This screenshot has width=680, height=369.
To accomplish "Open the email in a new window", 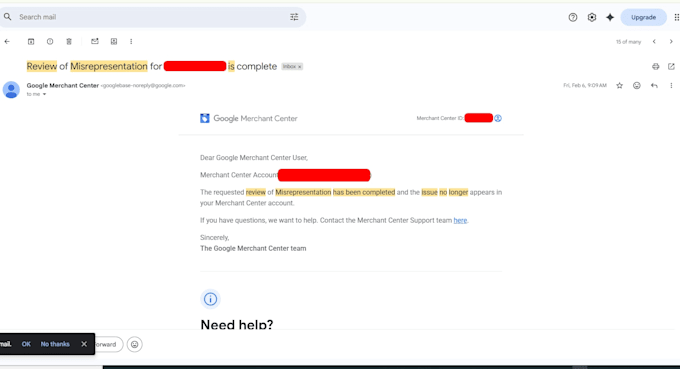I will [671, 66].
